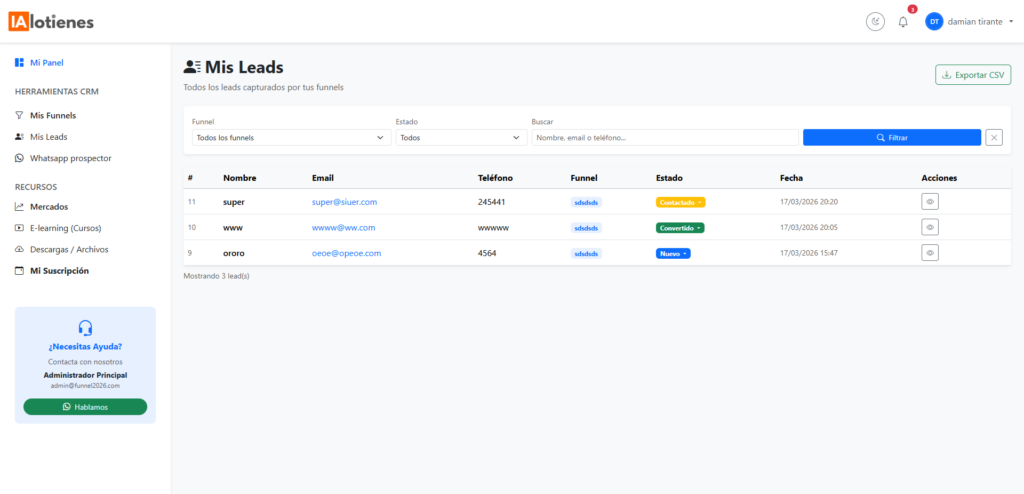Change the Contactado status badge dropdown

coord(680,202)
